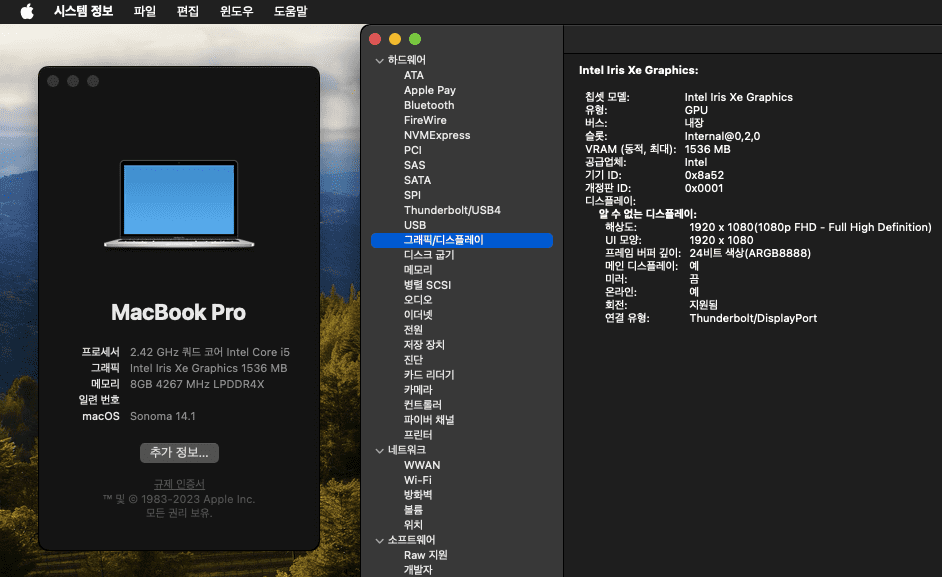Viewport: 942px width, 577px height.
Task: Select Bluetooth in the sidebar
Action: click(x=429, y=105)
